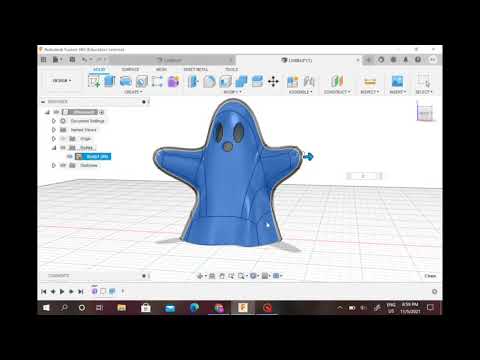Switch to the Solid tab
The image size is (480, 360).
tap(99, 69)
